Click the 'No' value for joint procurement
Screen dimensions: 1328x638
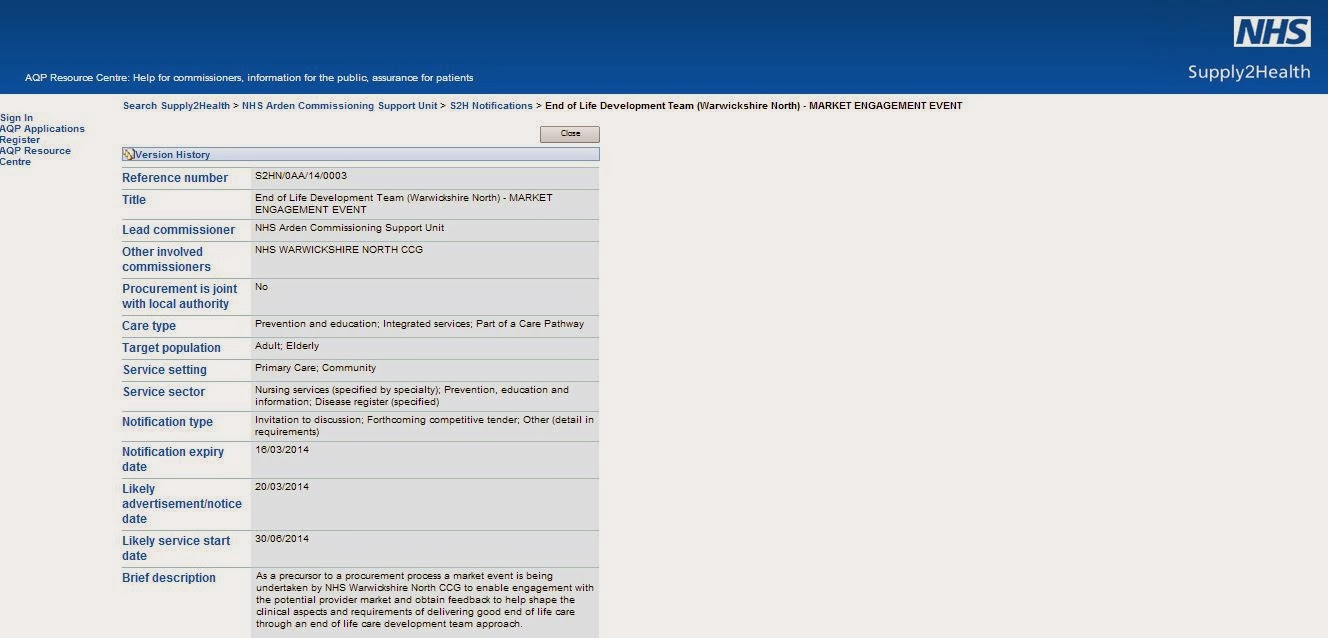coord(261,287)
